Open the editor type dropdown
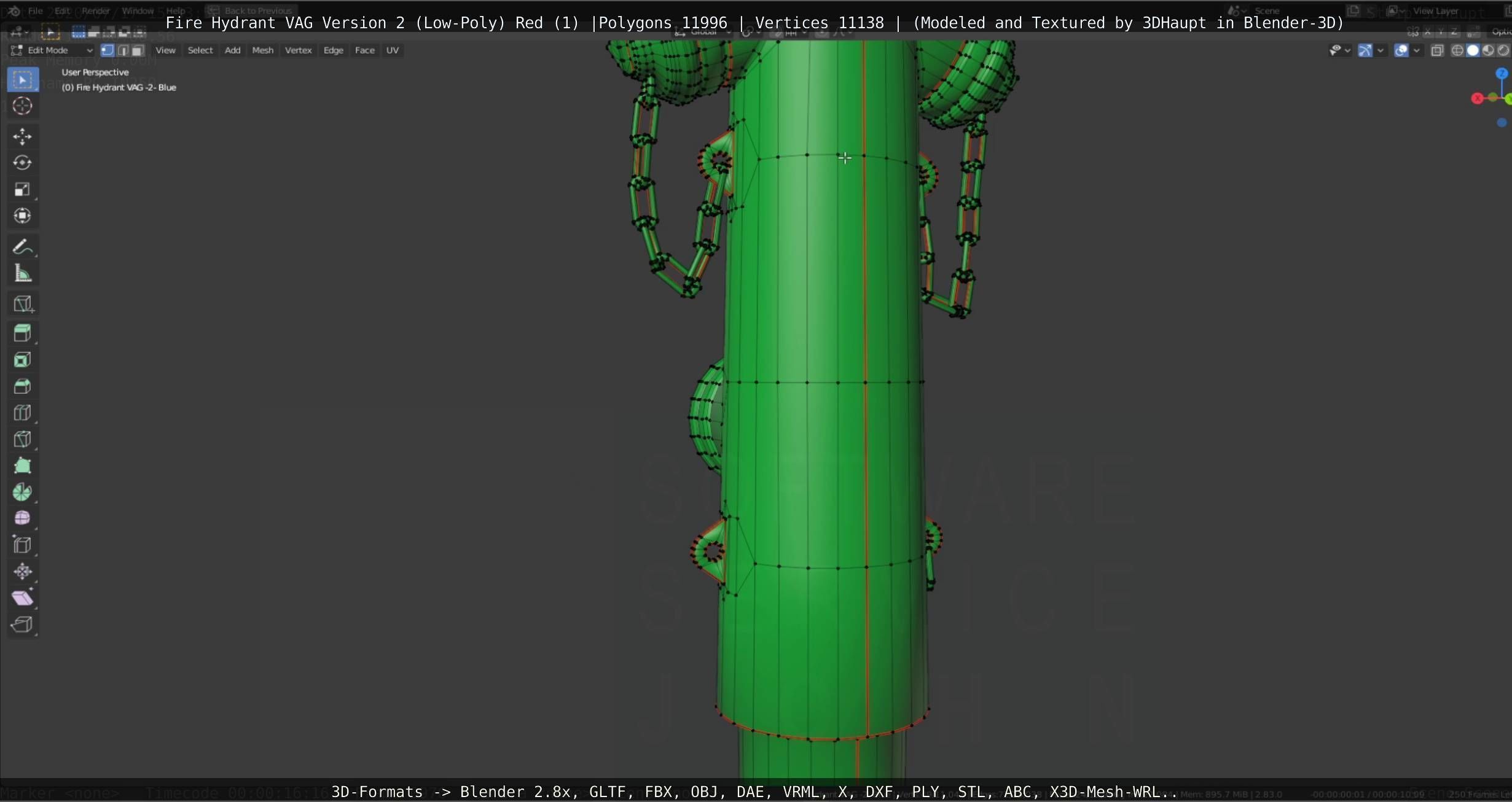 click(20, 31)
